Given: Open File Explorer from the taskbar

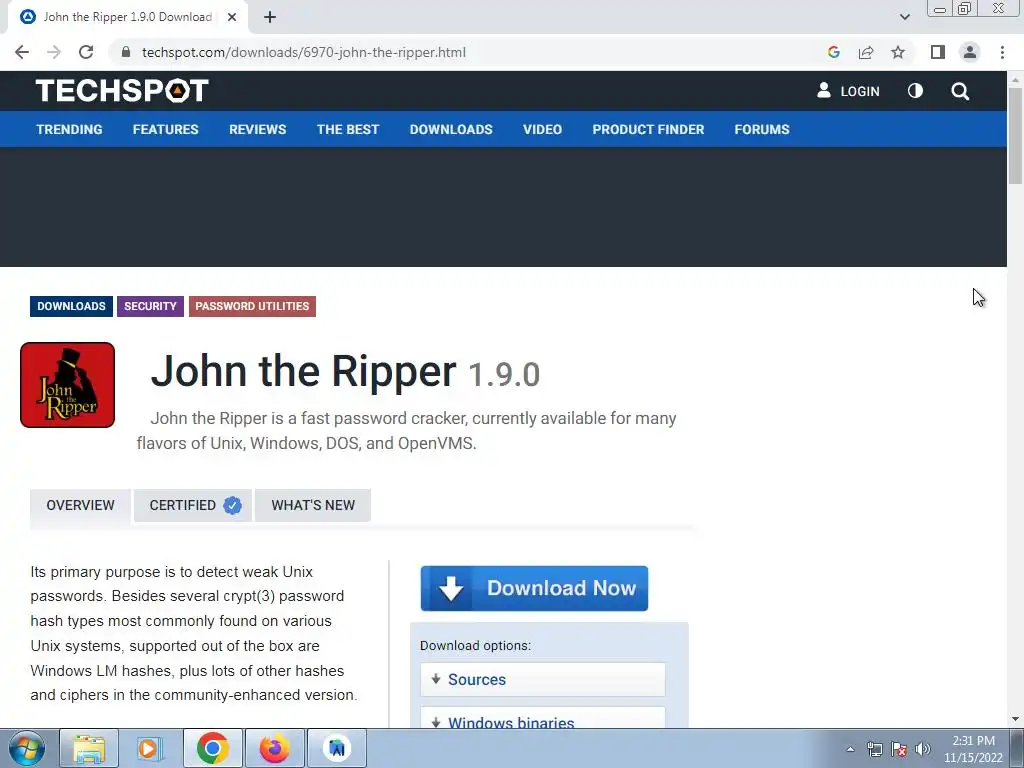Looking at the screenshot, I should (x=89, y=748).
